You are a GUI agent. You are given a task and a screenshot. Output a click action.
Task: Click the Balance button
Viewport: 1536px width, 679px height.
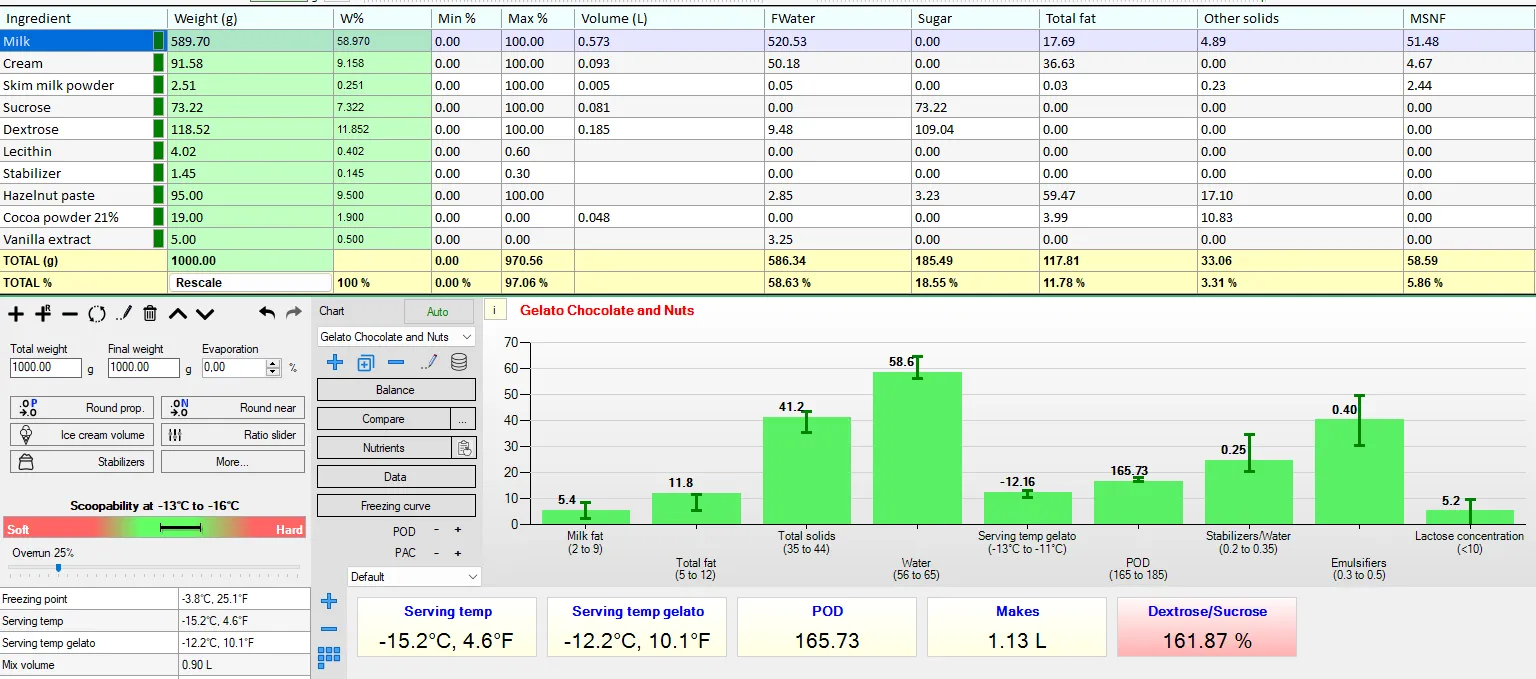[x=396, y=390]
